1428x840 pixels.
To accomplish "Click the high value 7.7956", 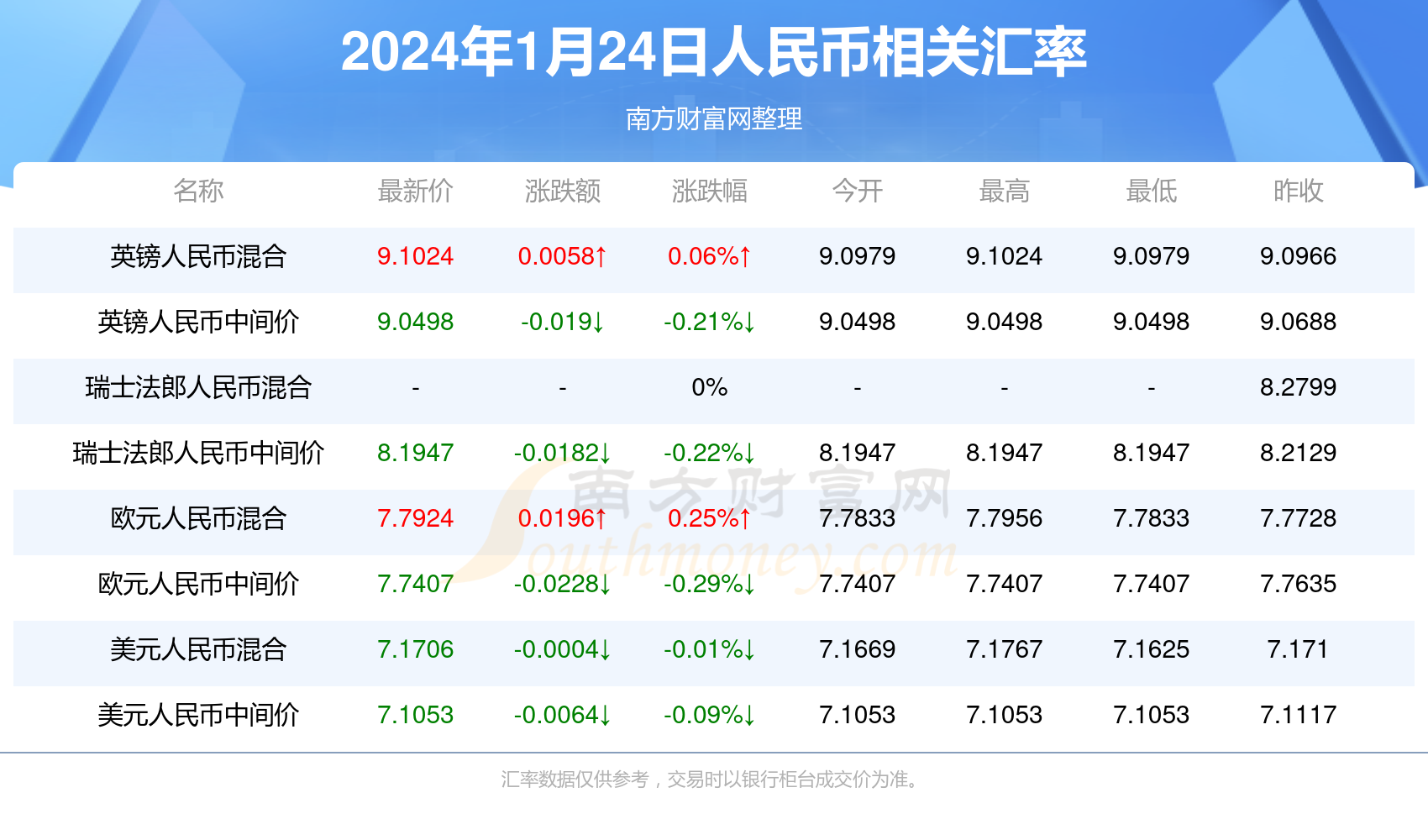I will (x=1004, y=518).
